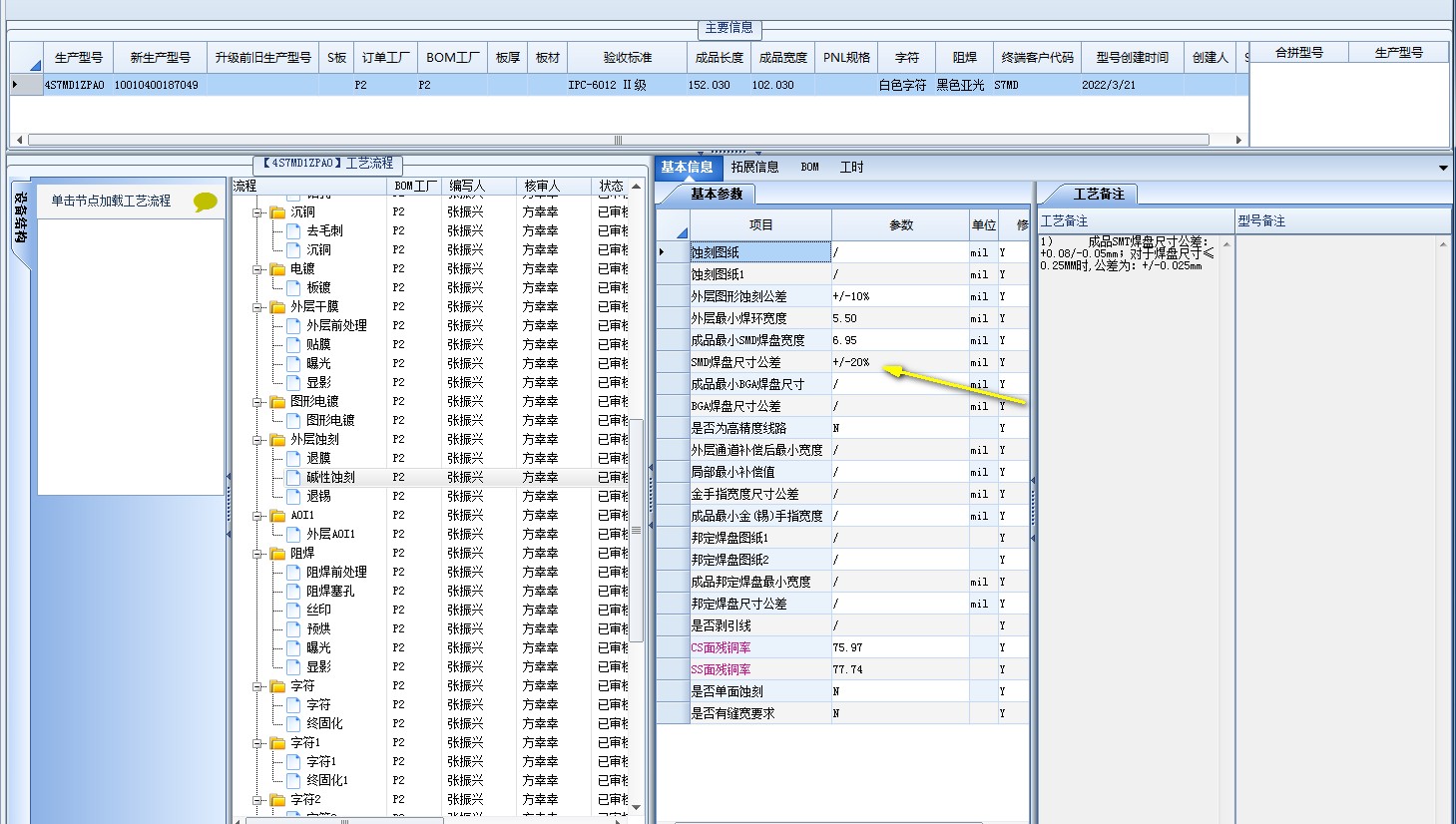Click the 蚀刻图纸 parameter row

tap(843, 252)
